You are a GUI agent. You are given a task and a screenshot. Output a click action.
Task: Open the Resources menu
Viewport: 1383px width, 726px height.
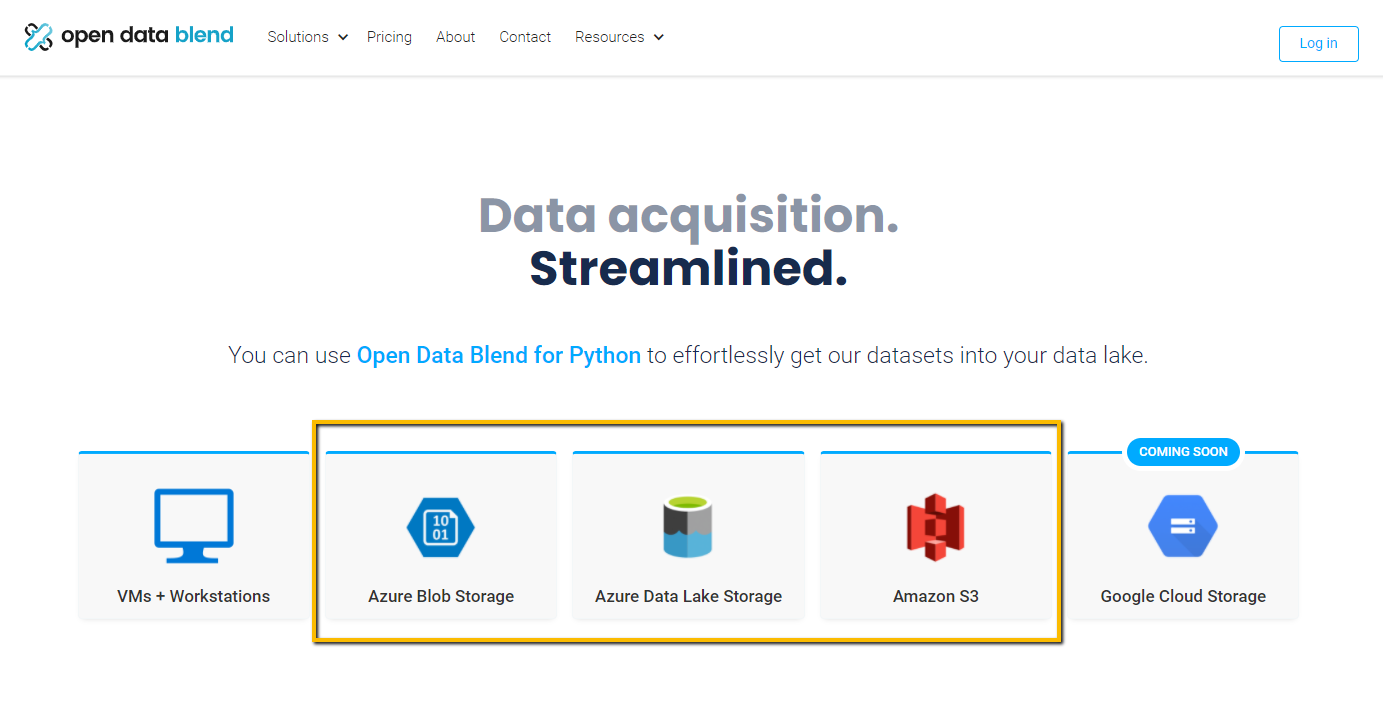pyautogui.click(x=609, y=37)
